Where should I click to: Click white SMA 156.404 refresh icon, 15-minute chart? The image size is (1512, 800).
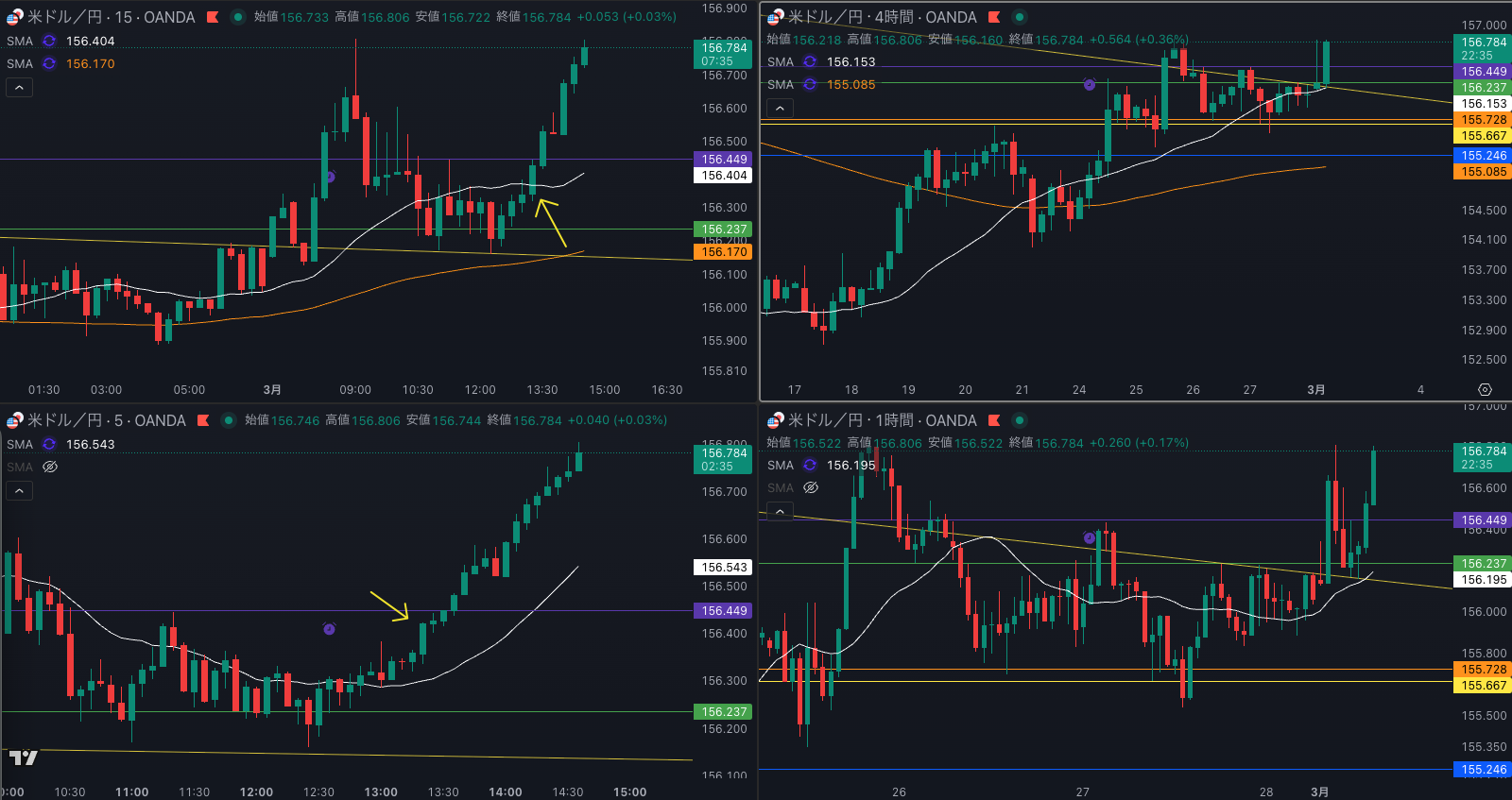point(49,42)
